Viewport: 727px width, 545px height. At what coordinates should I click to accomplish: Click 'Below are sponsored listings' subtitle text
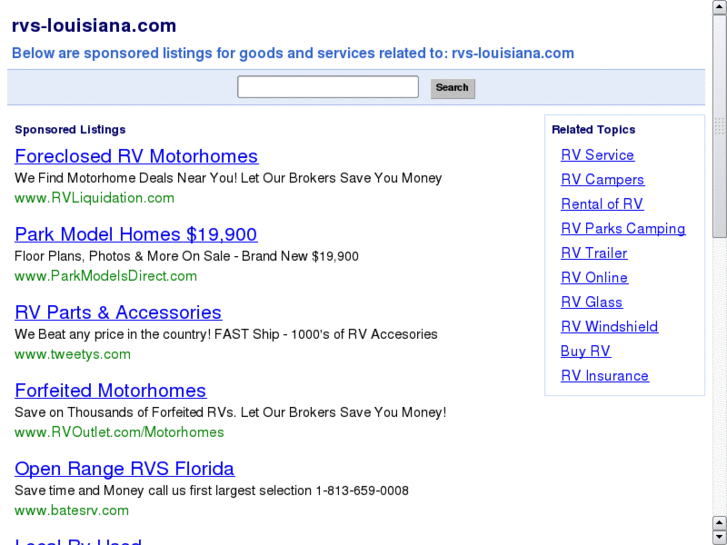(x=293, y=53)
